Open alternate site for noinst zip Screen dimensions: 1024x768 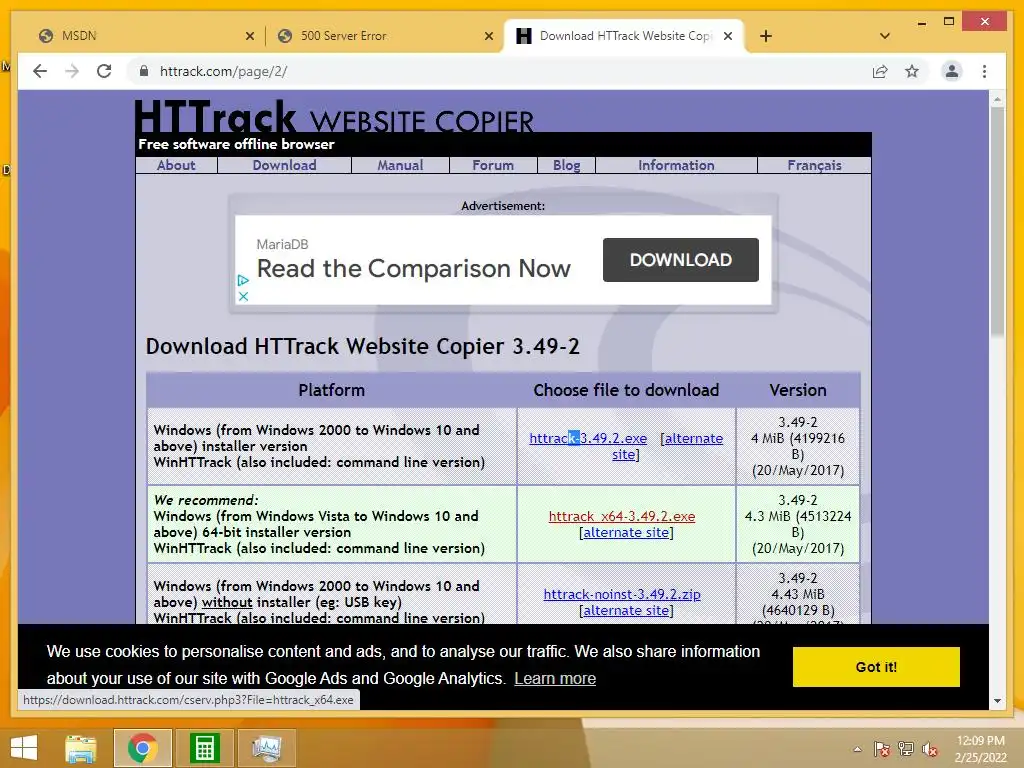(x=626, y=611)
